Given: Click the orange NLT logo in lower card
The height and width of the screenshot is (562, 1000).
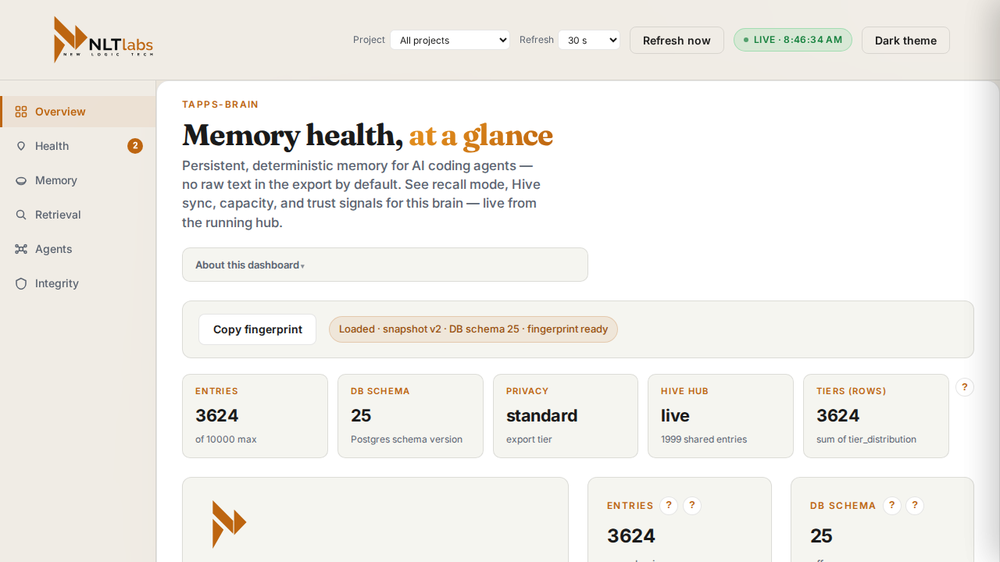Looking at the screenshot, I should (x=229, y=524).
